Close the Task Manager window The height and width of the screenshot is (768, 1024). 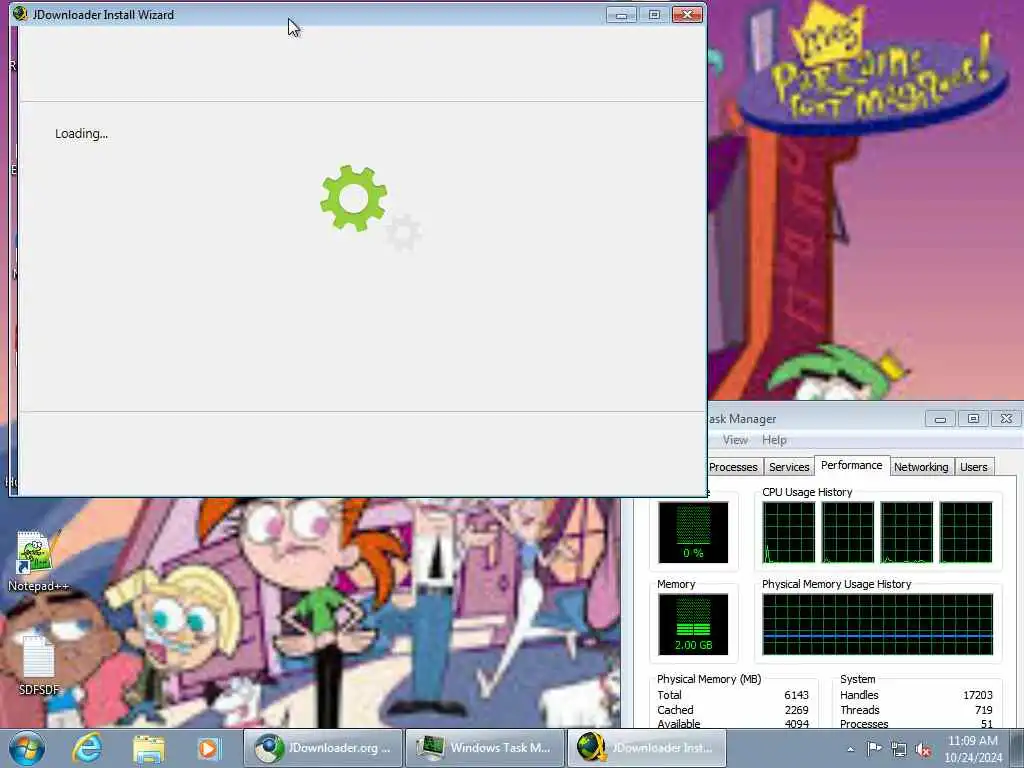click(1006, 419)
